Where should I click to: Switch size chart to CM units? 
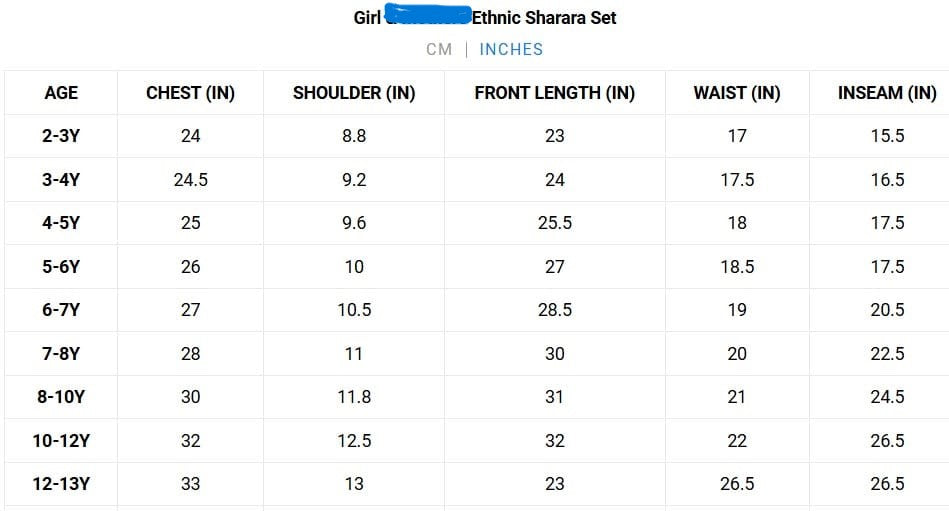(x=439, y=49)
